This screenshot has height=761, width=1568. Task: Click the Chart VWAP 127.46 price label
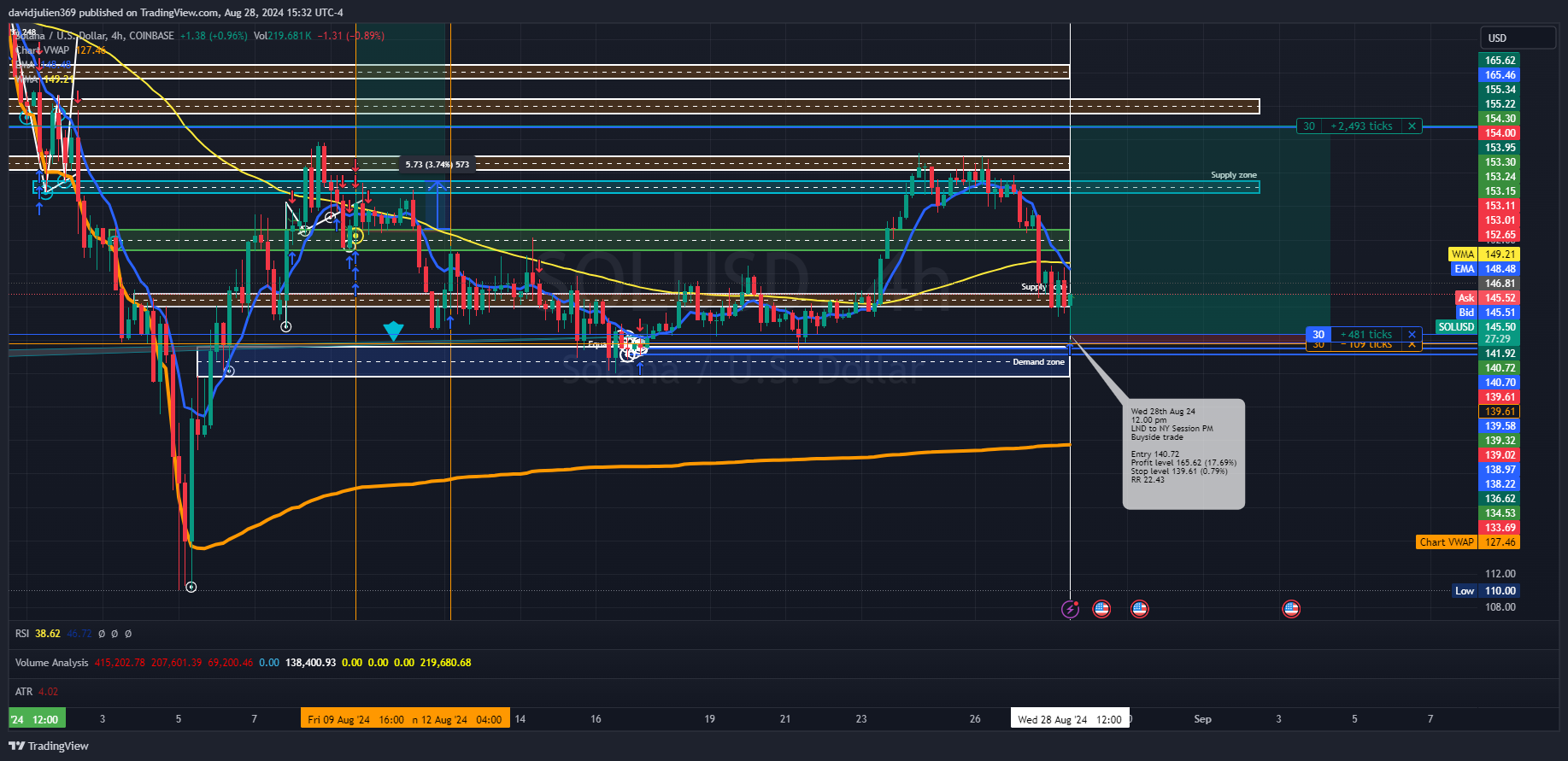[1468, 542]
